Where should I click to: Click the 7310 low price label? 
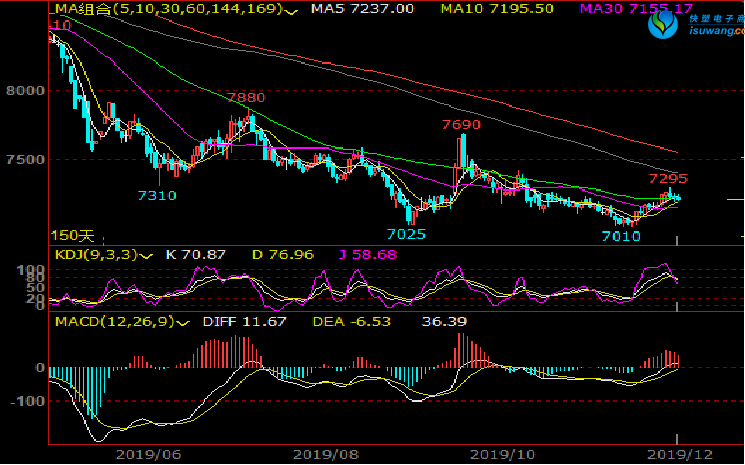point(157,196)
